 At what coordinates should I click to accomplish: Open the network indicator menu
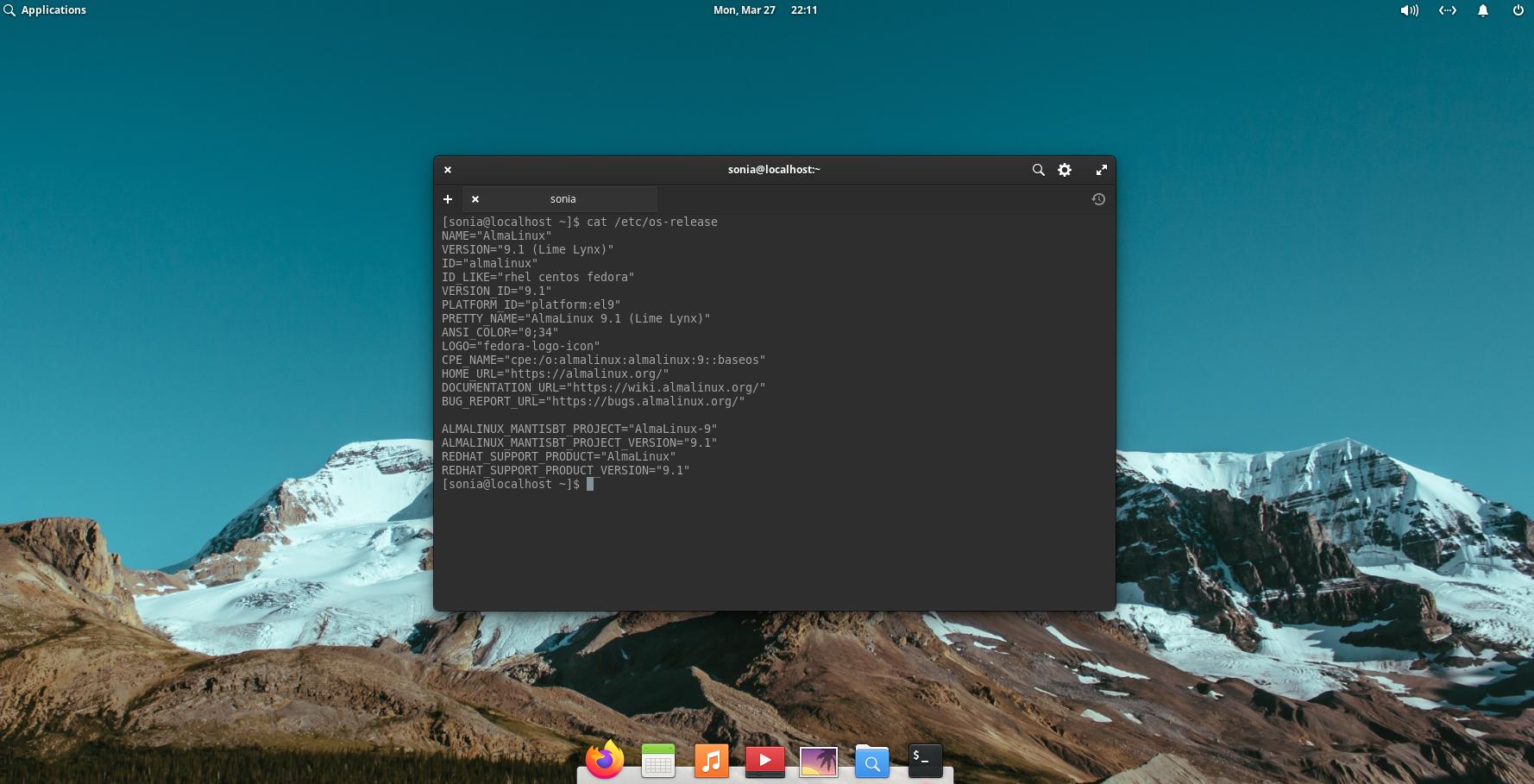pos(1448,10)
